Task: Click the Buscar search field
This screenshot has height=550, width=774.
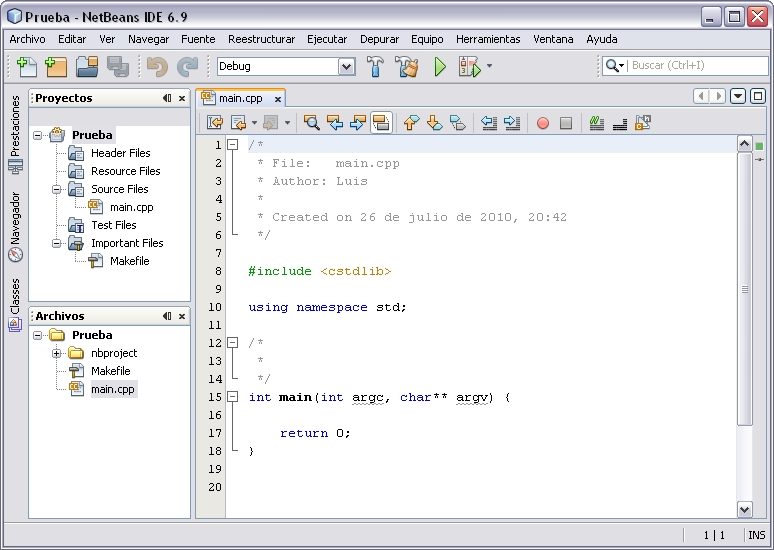Action: pos(698,65)
